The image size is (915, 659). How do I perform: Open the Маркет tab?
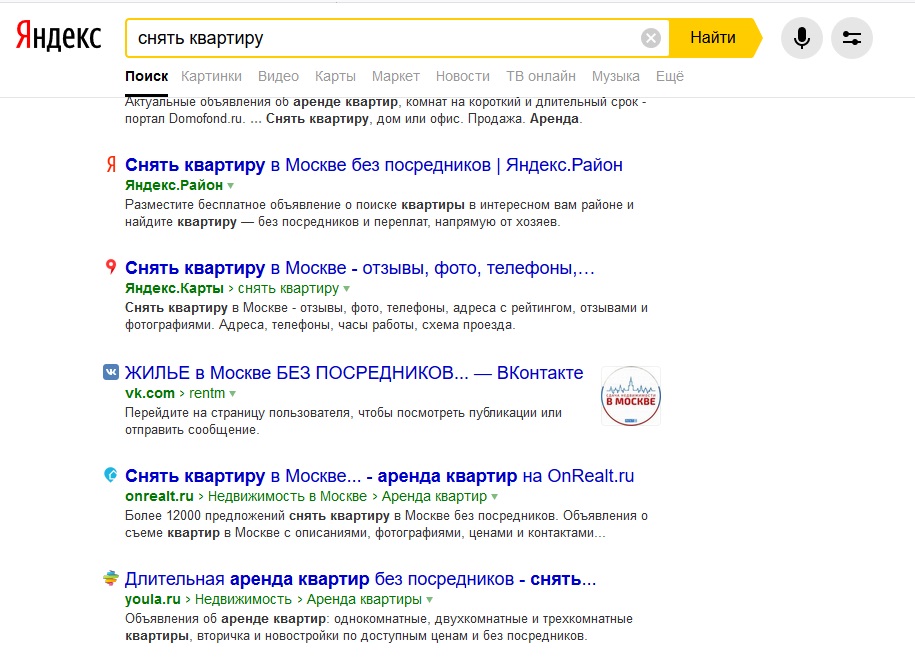point(396,76)
